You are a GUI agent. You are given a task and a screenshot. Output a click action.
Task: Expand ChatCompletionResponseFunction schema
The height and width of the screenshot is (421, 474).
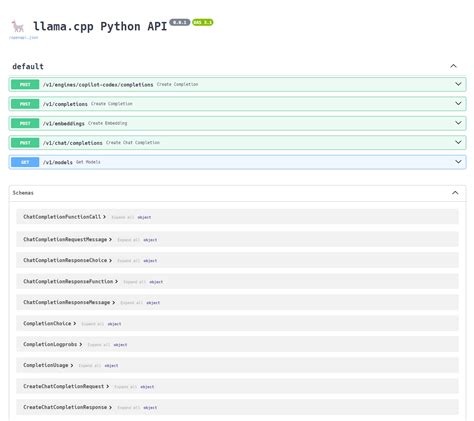tap(70, 281)
